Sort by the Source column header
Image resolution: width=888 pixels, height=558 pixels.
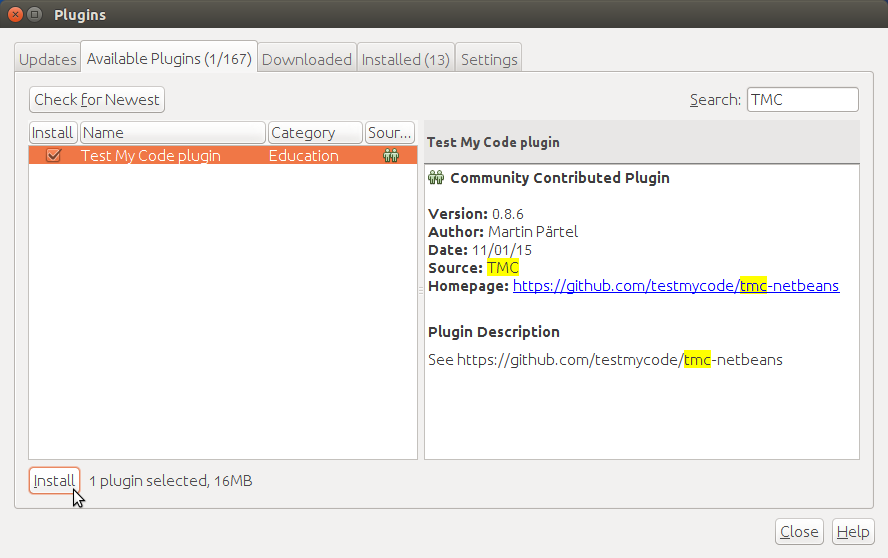[390, 133]
